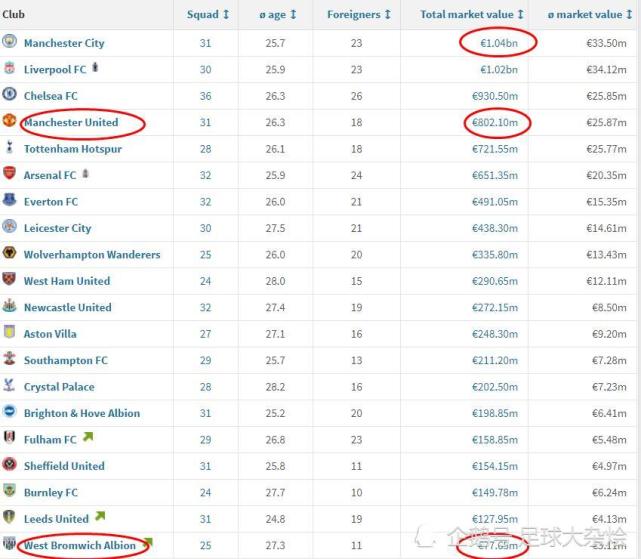Click the Burnley FC club crest

coord(9,490)
